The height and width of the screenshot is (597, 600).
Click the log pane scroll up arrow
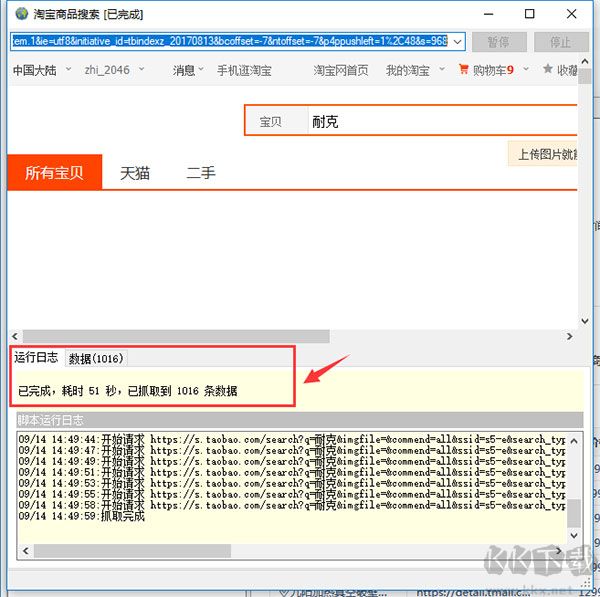pos(574,441)
